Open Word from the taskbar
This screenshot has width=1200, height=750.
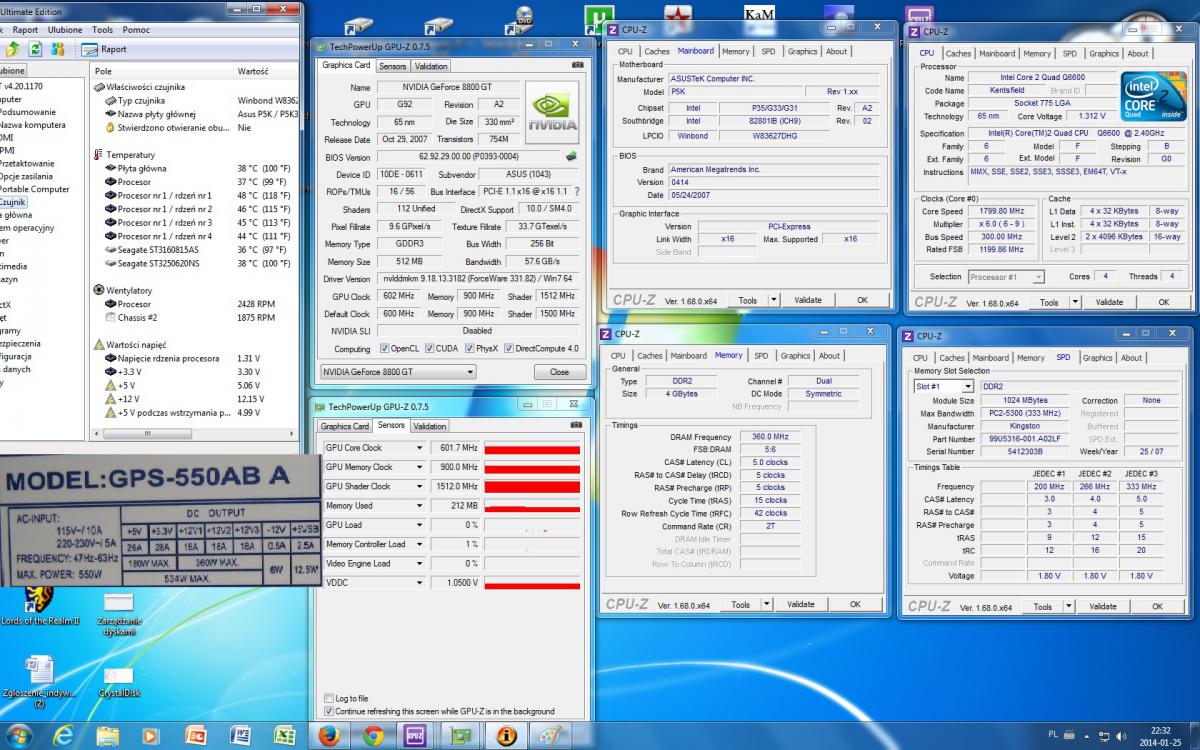tap(239, 735)
